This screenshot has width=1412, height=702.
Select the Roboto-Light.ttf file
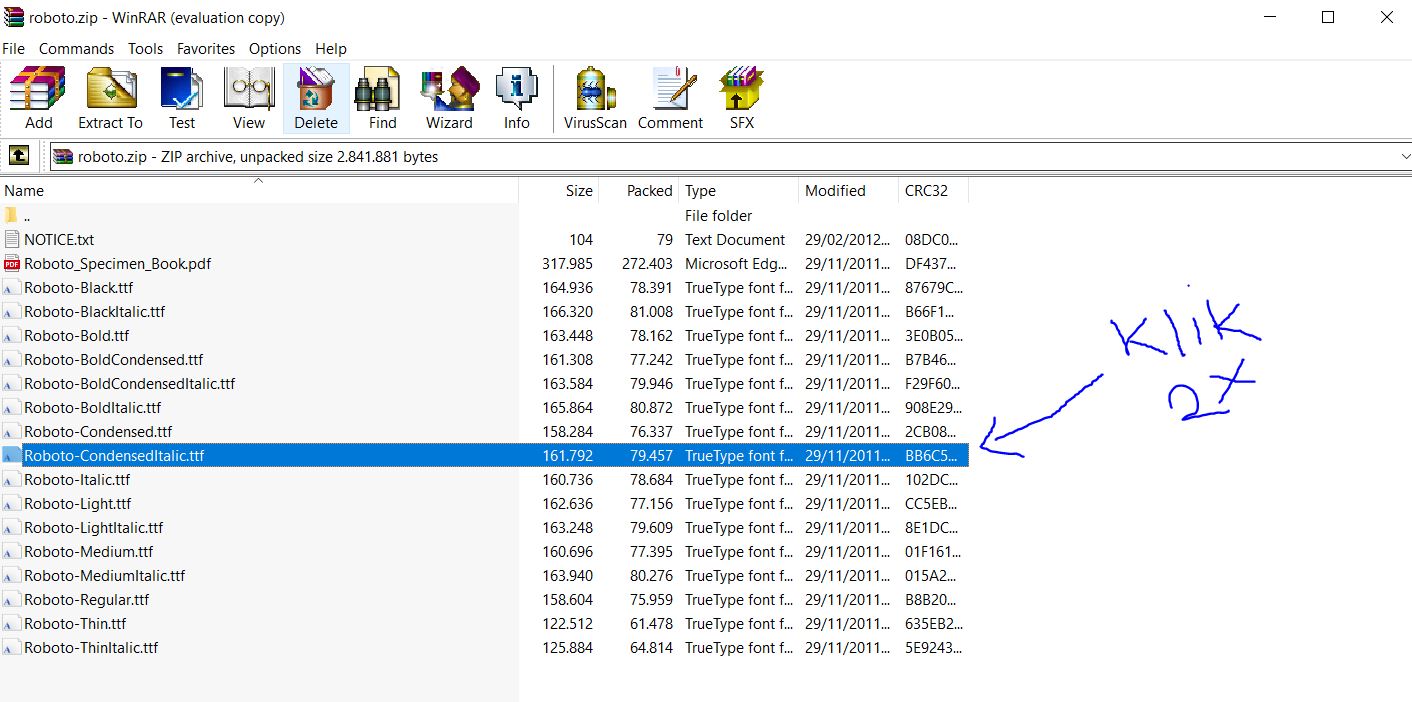pyautogui.click(x=77, y=504)
